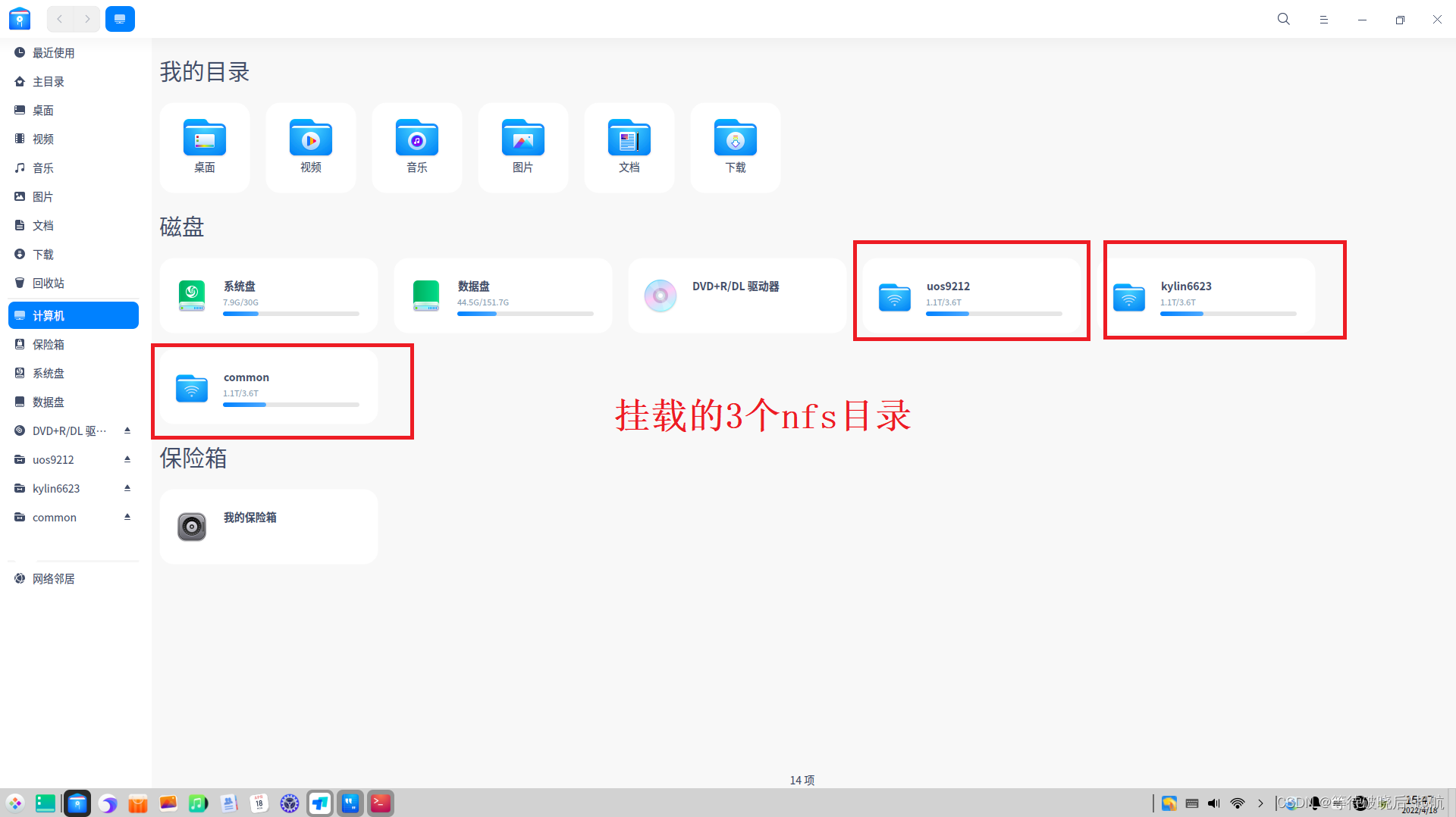Open the Calendar app from taskbar
The width and height of the screenshot is (1456, 817).
(x=259, y=803)
